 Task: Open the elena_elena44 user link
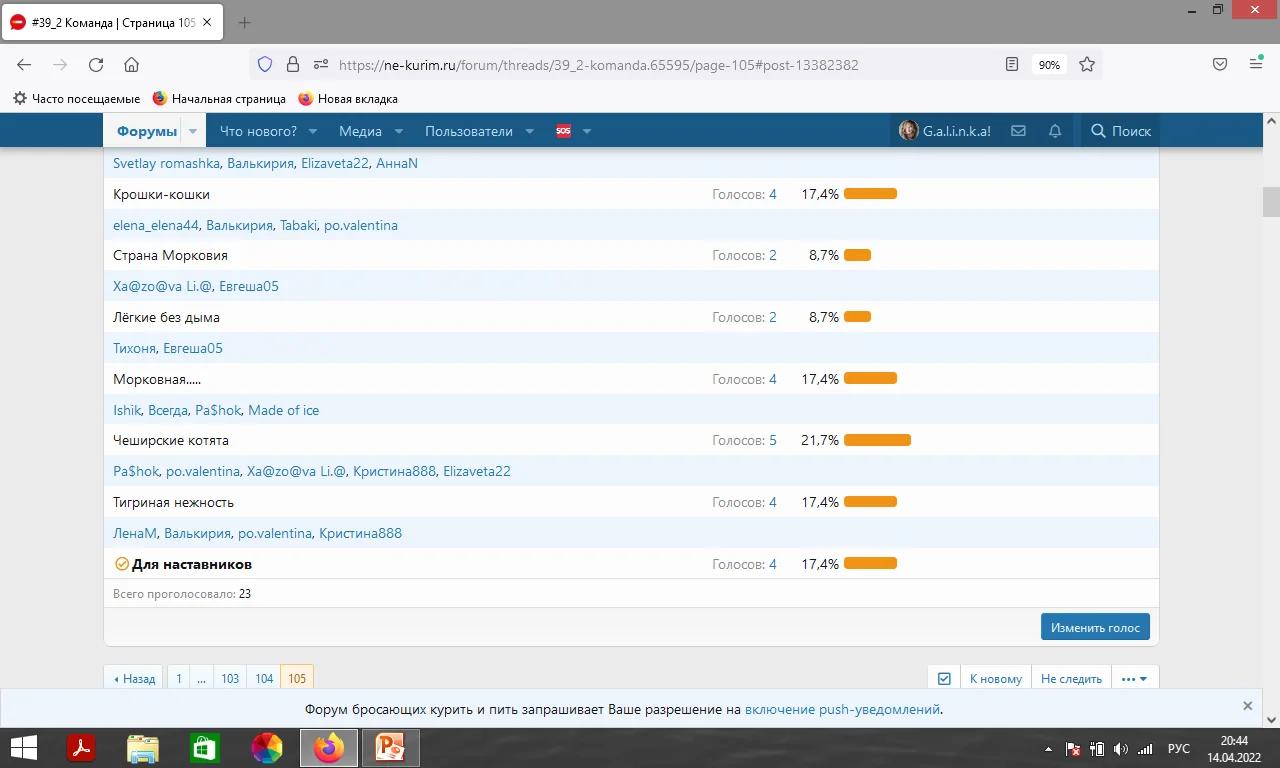156,225
